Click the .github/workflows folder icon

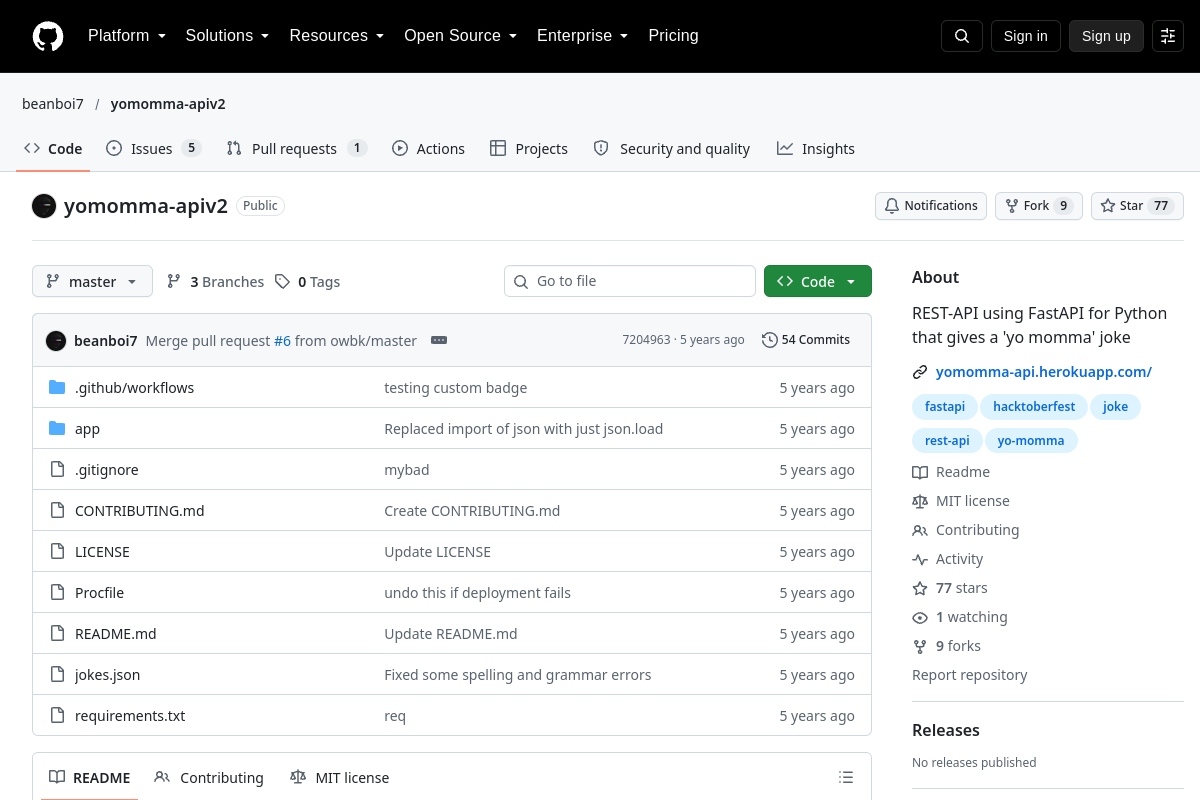(57, 388)
